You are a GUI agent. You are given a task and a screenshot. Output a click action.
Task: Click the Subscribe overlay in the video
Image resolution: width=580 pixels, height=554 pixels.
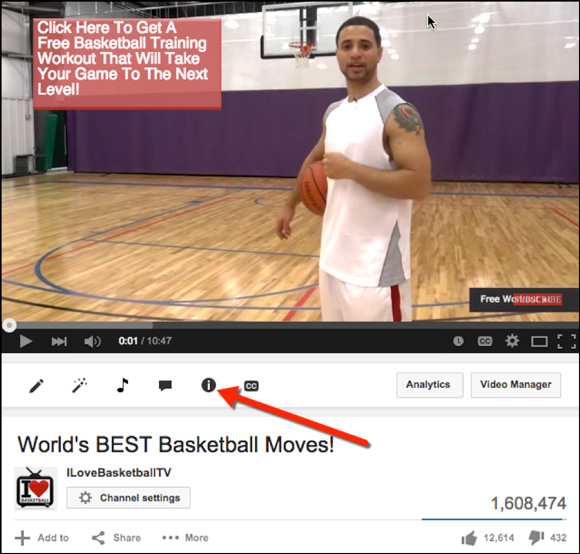pyautogui.click(x=537, y=300)
